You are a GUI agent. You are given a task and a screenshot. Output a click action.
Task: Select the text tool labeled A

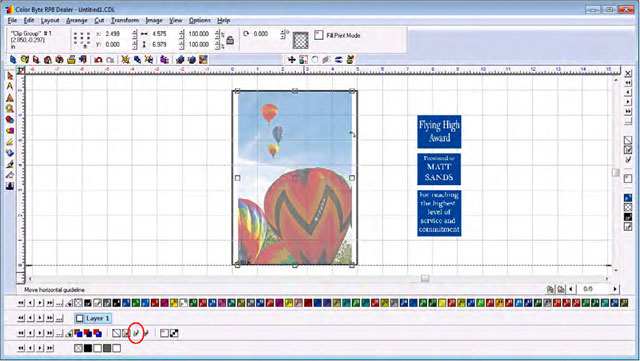tap(10, 87)
